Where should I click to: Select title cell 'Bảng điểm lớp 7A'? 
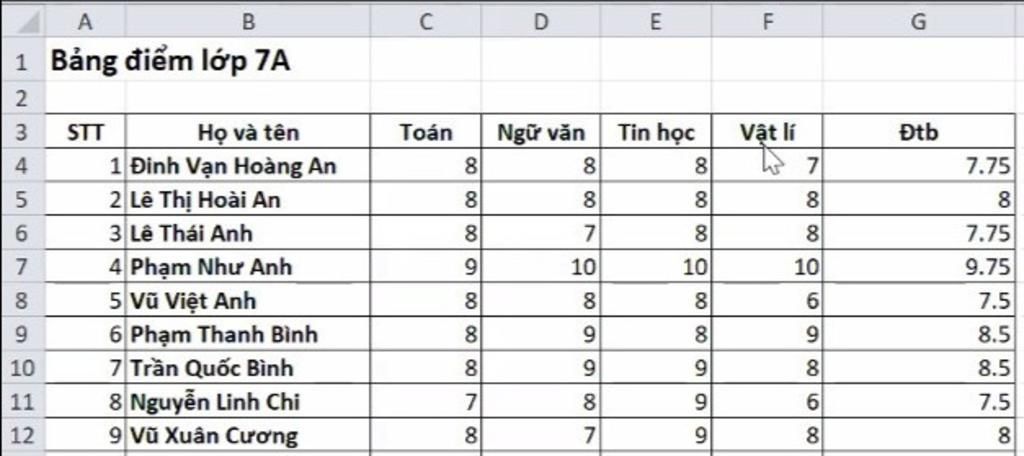pyautogui.click(x=170, y=61)
